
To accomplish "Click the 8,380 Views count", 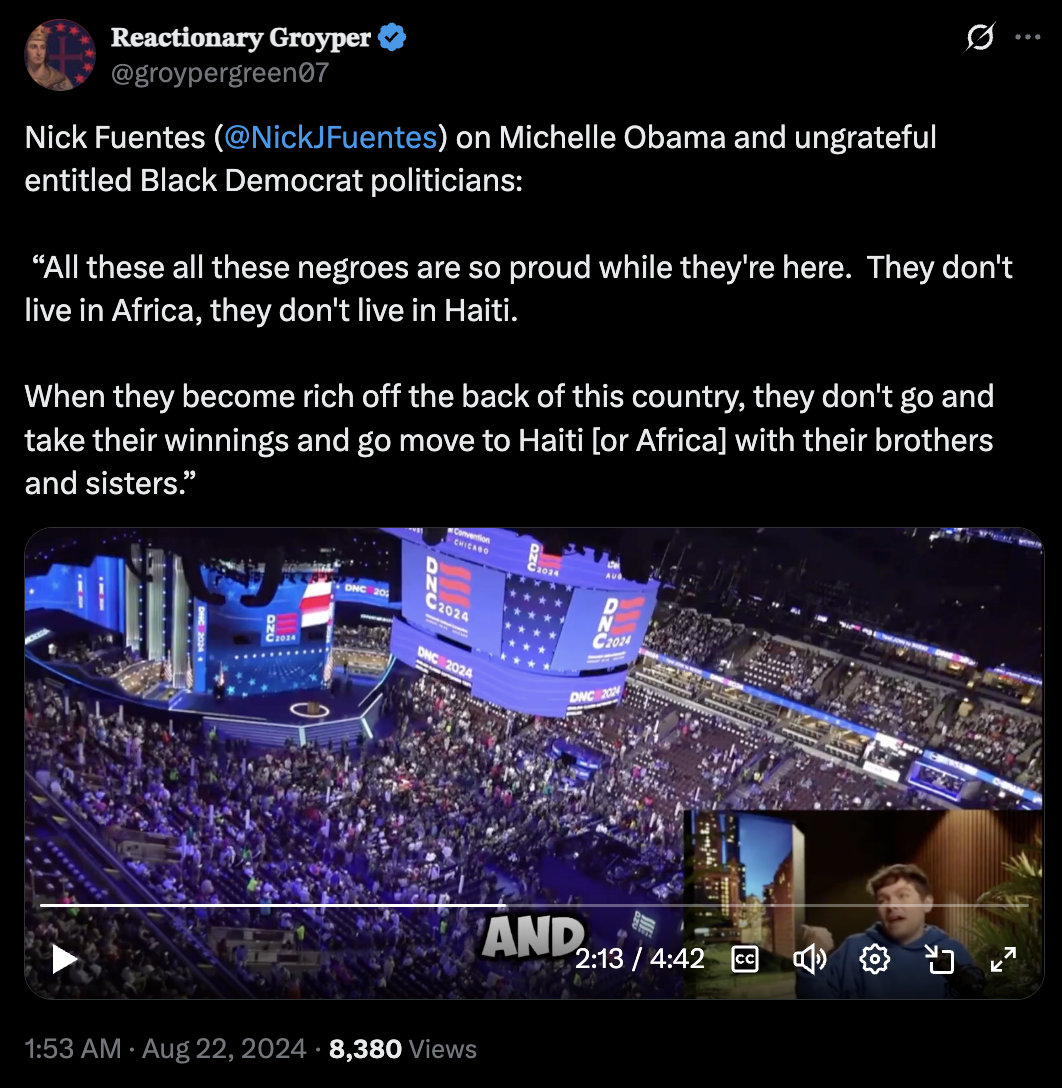I will click(x=402, y=1048).
